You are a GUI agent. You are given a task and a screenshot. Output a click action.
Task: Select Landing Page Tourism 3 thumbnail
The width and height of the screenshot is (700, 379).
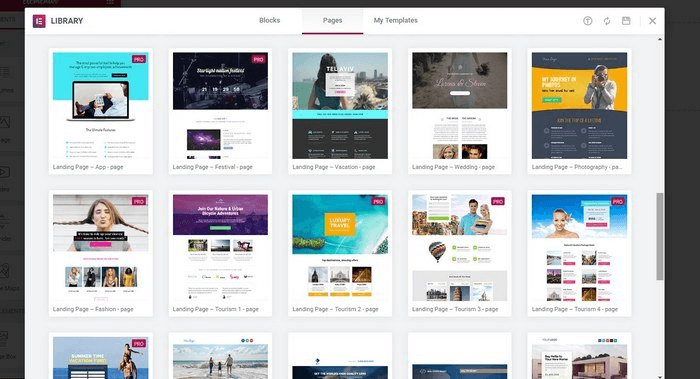pos(459,248)
